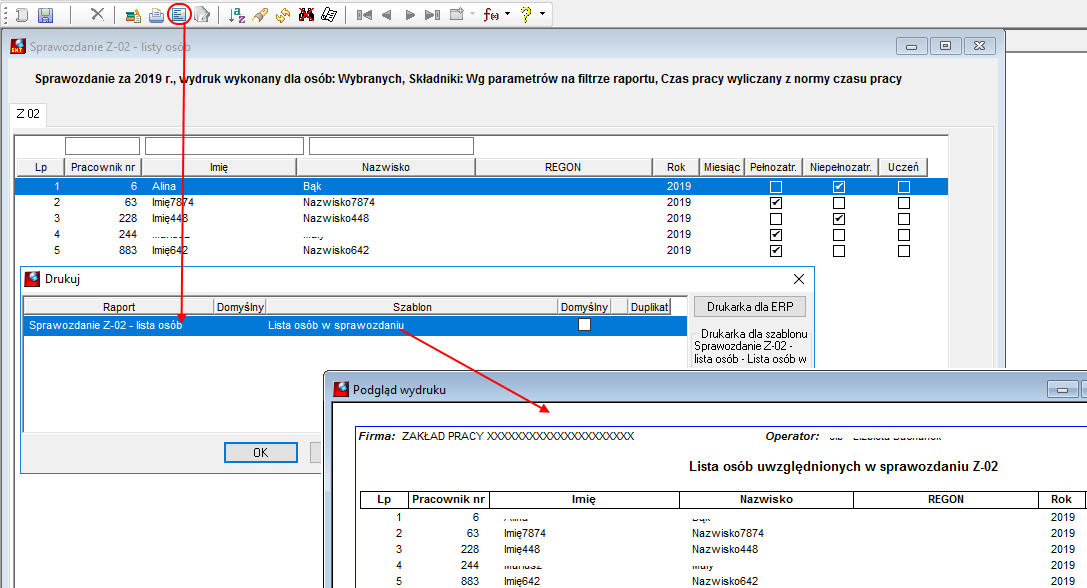Image resolution: width=1087 pixels, height=588 pixels.
Task: Toggle Niepełnozatr. checkbox for Nazwisko448 row
Action: coord(839,219)
